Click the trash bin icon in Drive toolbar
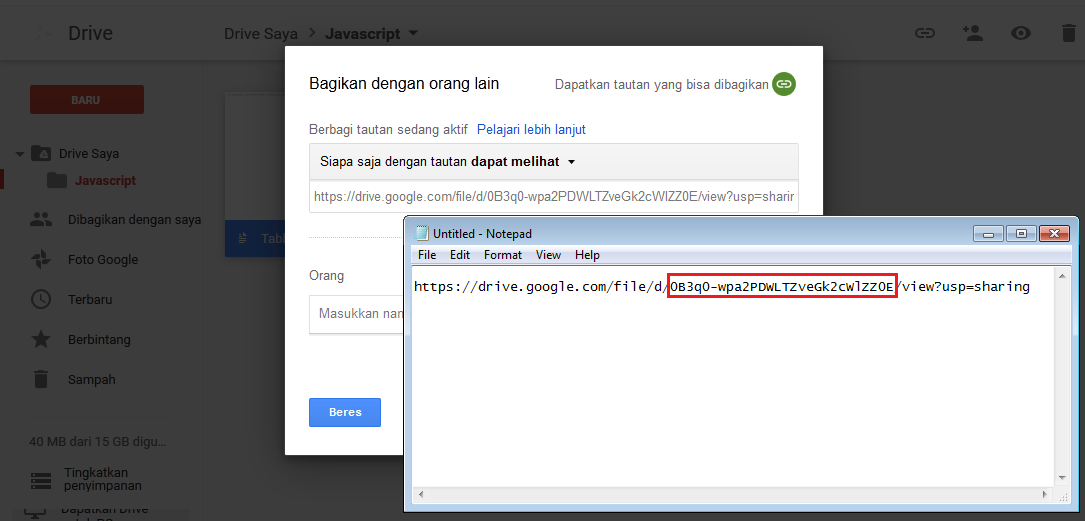Screen dimensions: 1085x521 click(x=1069, y=33)
